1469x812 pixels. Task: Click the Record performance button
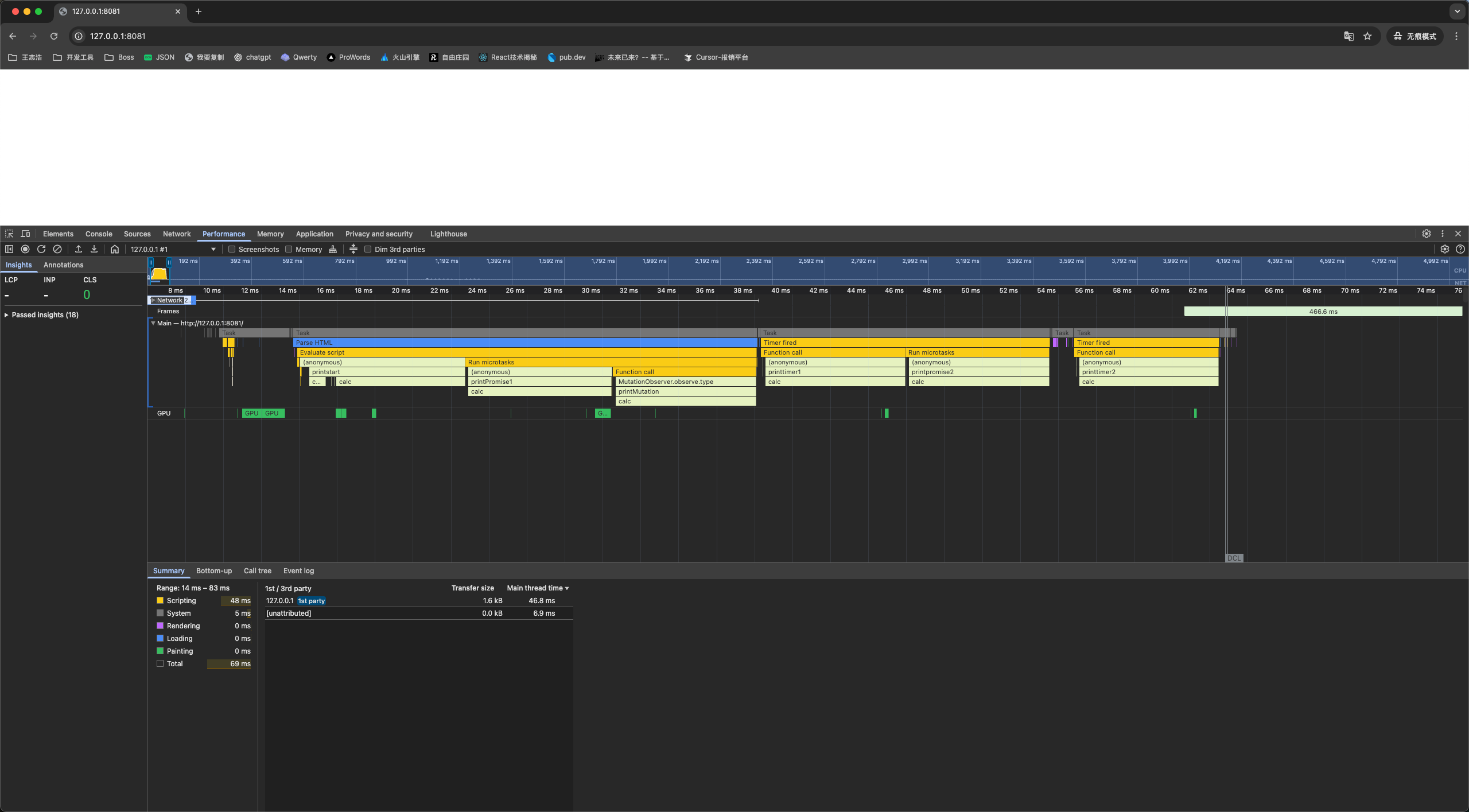tap(25, 249)
